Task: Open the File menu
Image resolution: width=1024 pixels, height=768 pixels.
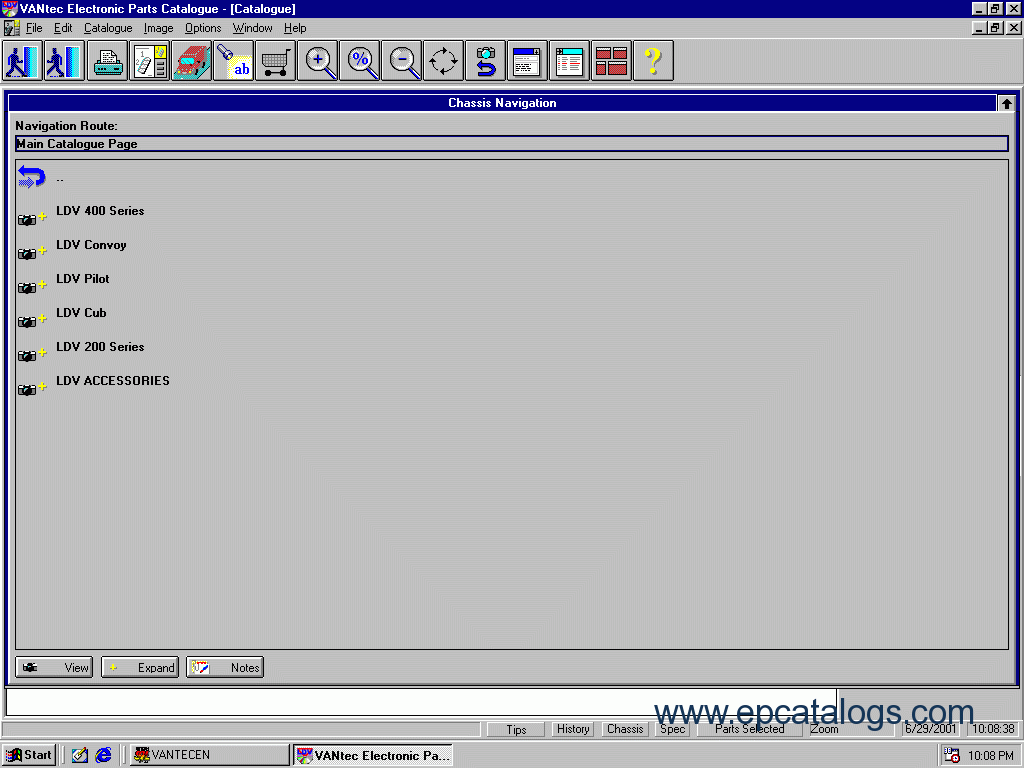Action: click(x=34, y=28)
